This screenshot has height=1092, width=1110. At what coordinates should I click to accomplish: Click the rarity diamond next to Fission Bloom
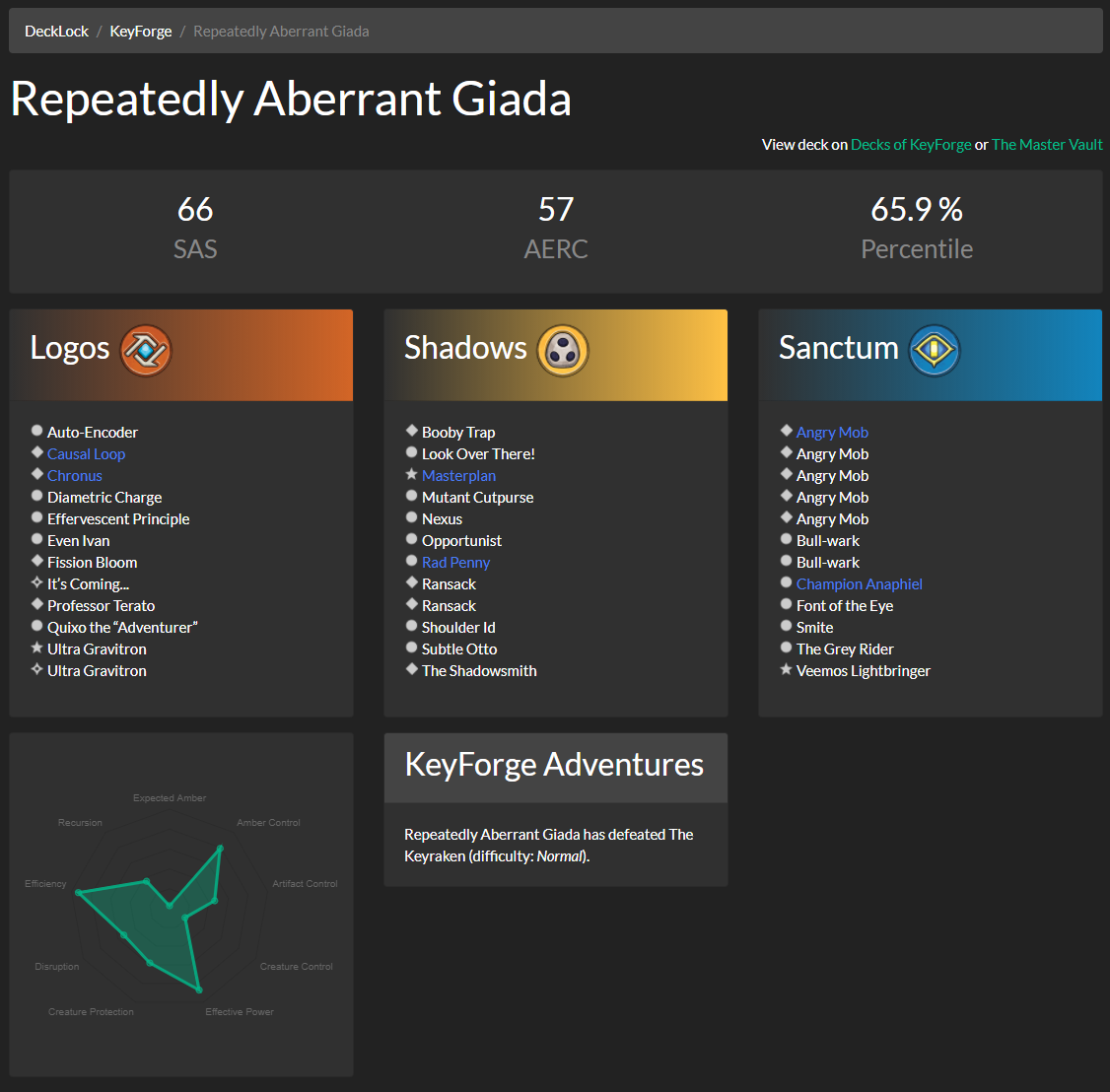(36, 561)
